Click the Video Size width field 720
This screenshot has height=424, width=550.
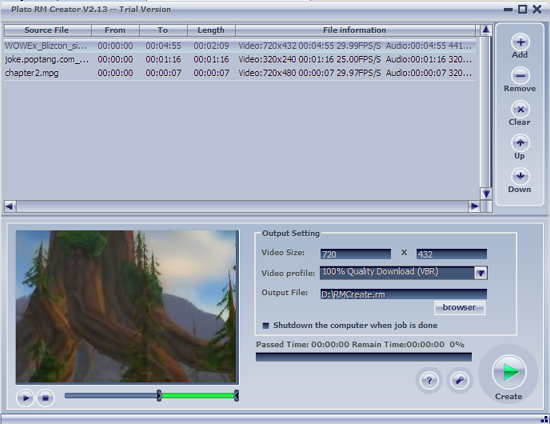[356, 254]
